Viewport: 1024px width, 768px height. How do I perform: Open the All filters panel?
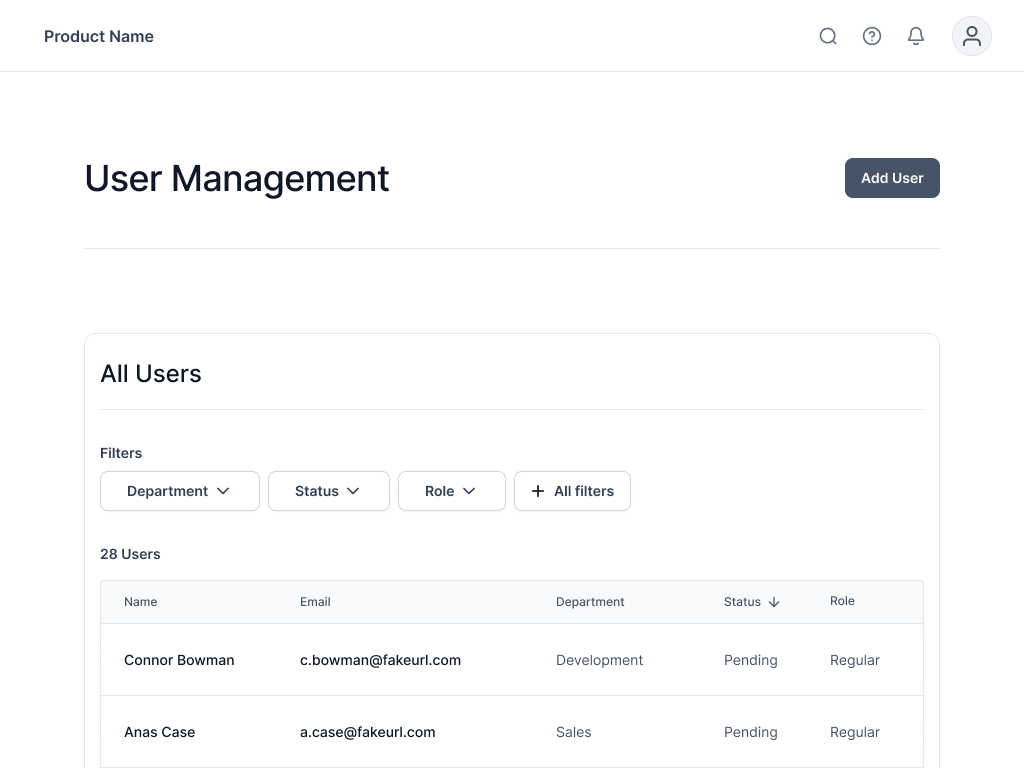point(572,491)
